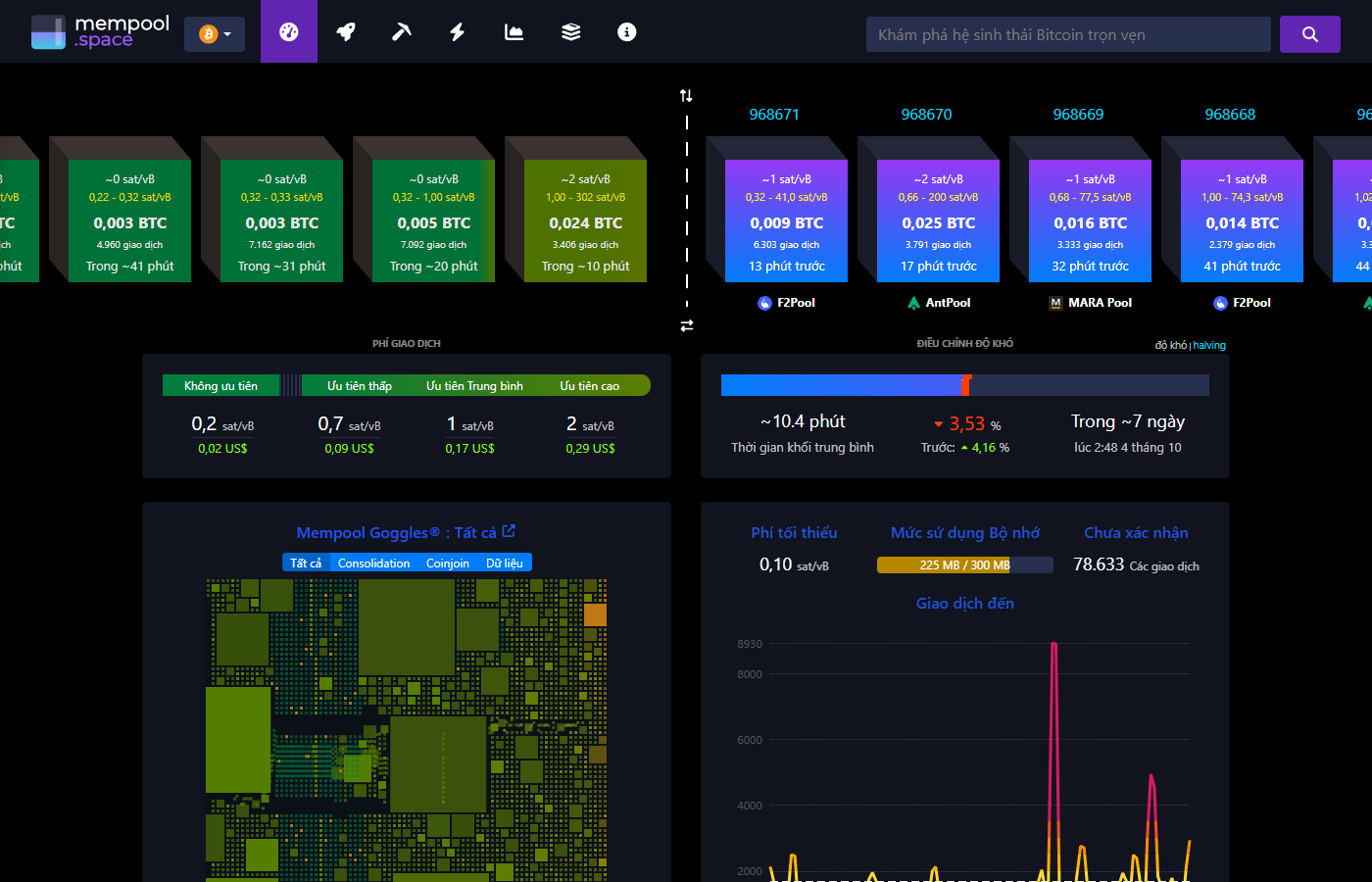Open the MARA Pool link
Screen dimensions: 1372x882
pyautogui.click(x=1090, y=303)
